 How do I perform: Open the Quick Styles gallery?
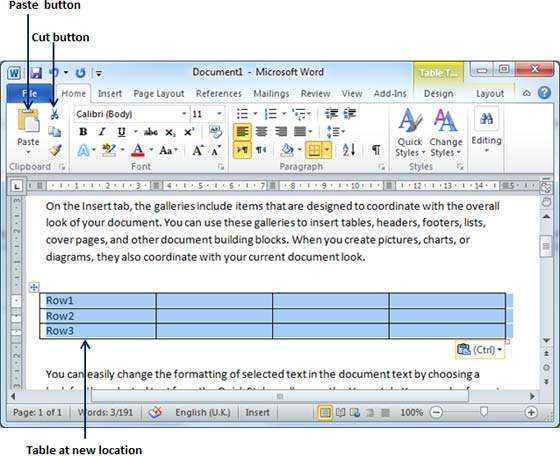[410, 133]
